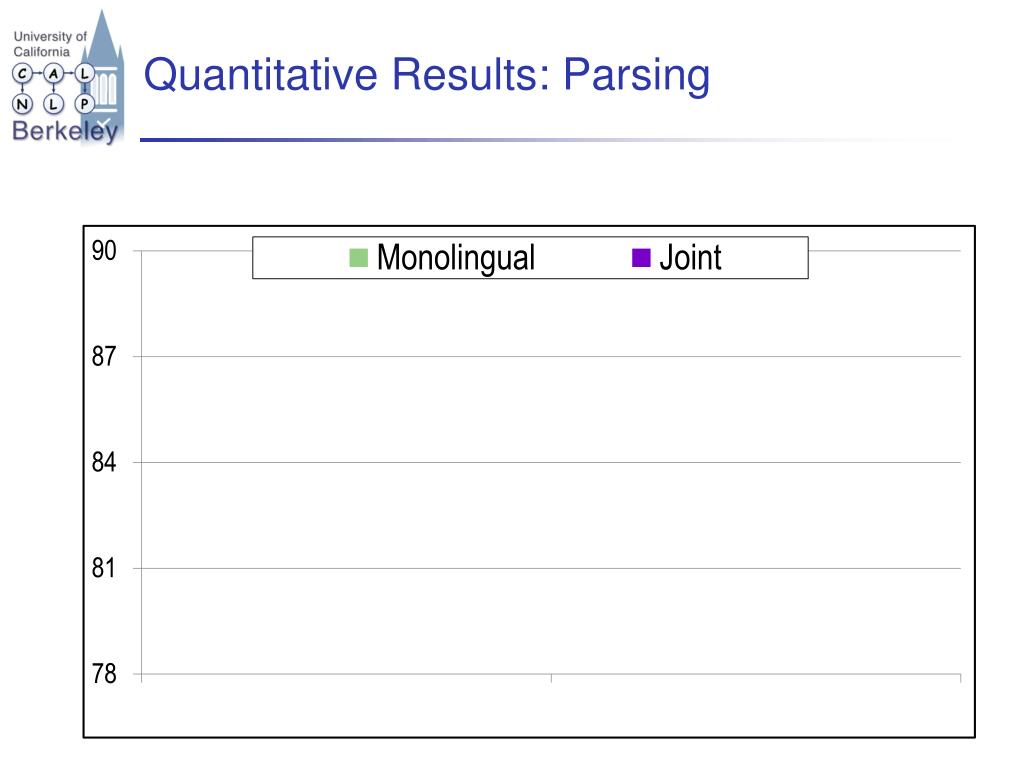The height and width of the screenshot is (768, 1024).
Task: Select the Monolingual legend label
Action: click(456, 258)
